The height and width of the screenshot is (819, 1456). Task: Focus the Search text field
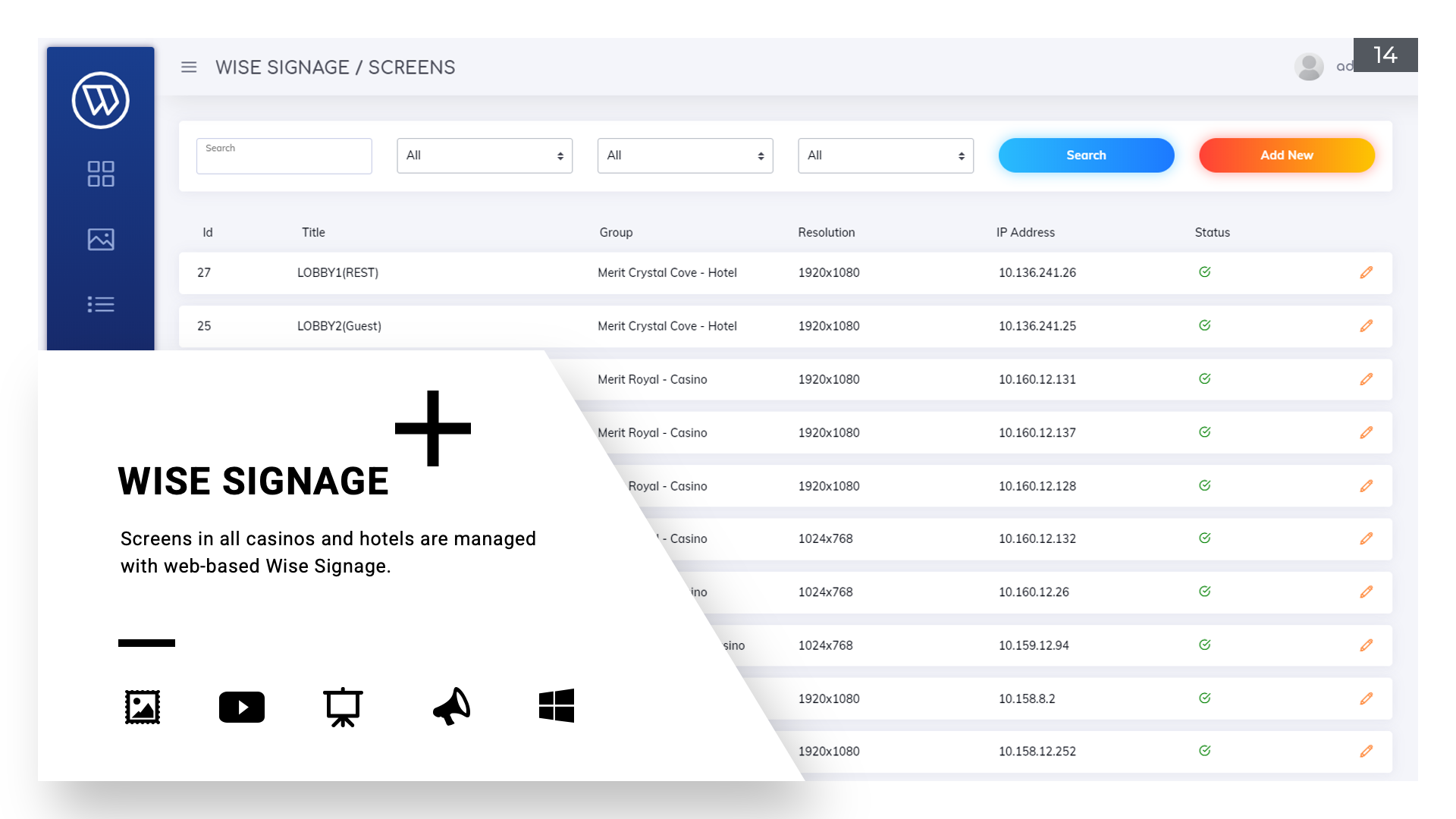284,155
